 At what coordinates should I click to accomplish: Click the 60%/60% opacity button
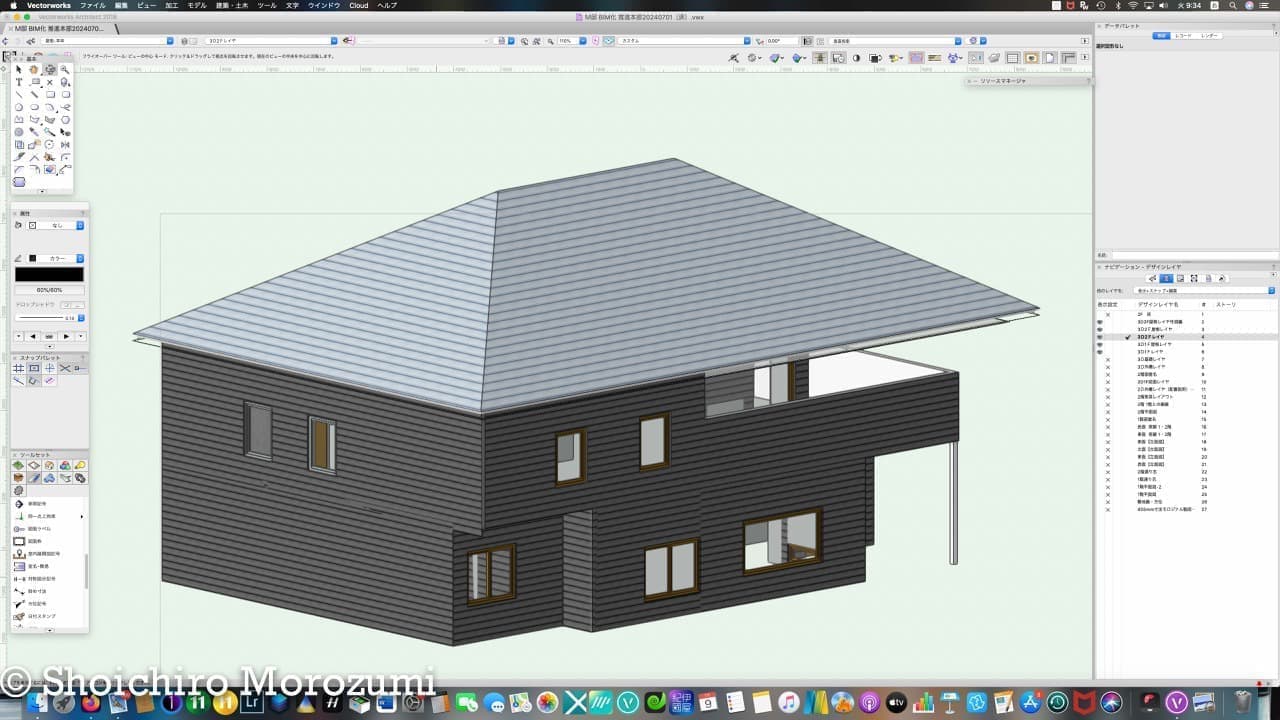tap(49, 290)
